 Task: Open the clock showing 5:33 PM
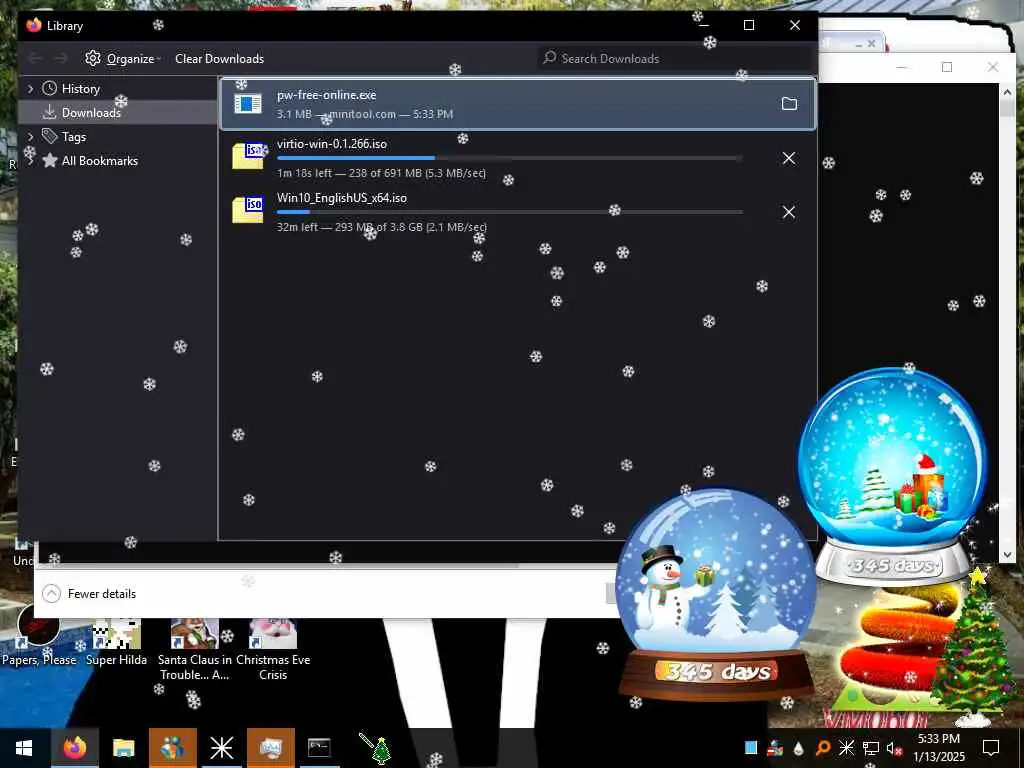pos(938,748)
